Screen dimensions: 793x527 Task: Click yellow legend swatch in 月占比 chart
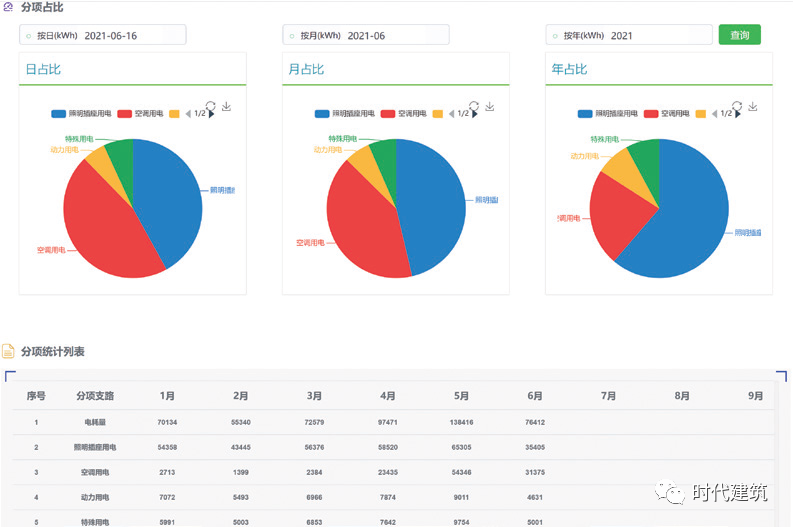[x=437, y=114]
